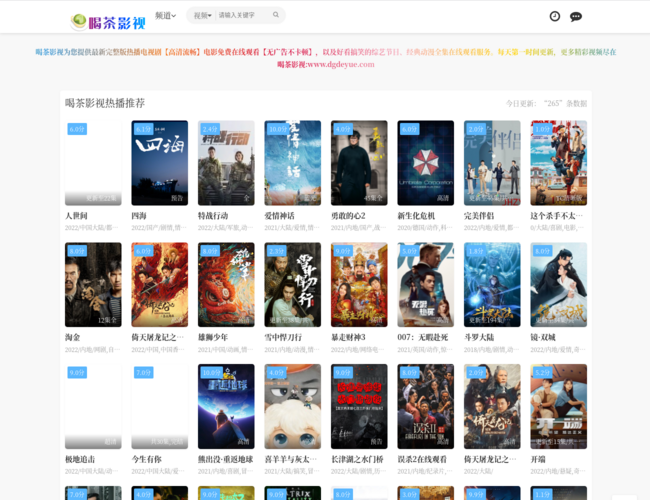650x500 pixels.
Task: Open 爱情神话 poster
Action: [293, 163]
